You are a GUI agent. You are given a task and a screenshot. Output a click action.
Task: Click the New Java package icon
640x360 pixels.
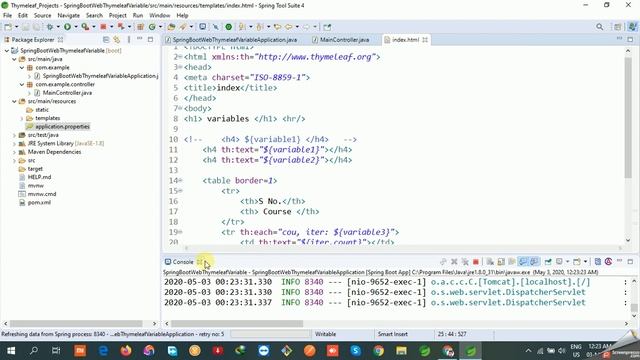point(140,27)
